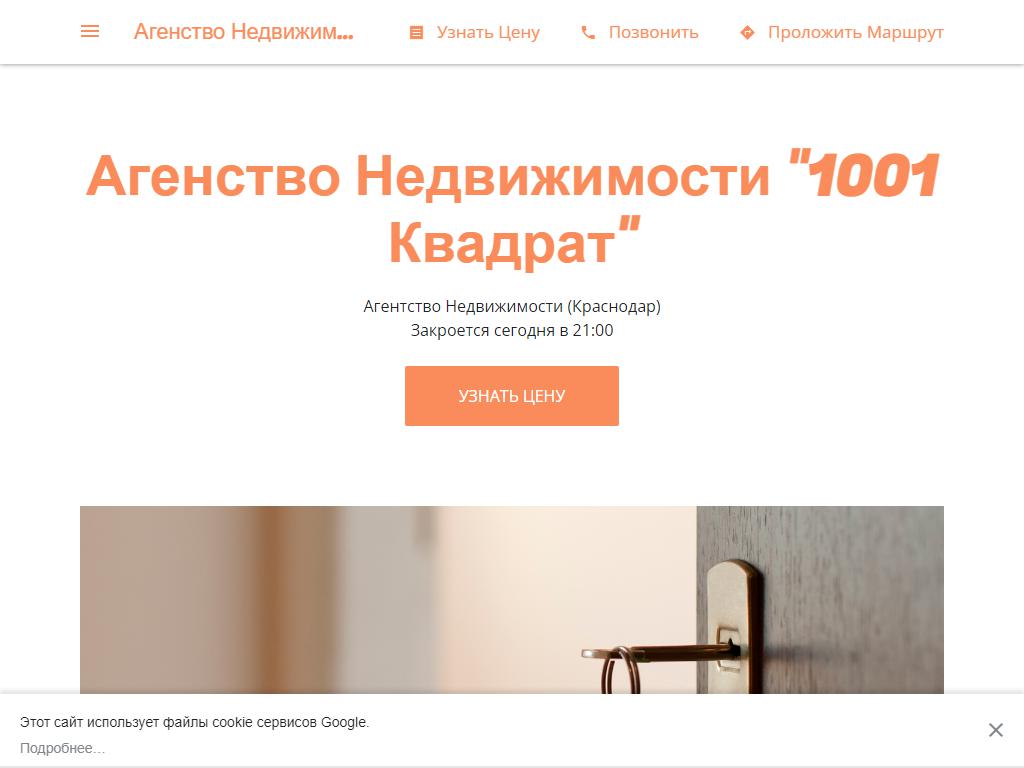Click the word Квадрат in the heading
This screenshot has height=768, width=1024.
(x=502, y=242)
